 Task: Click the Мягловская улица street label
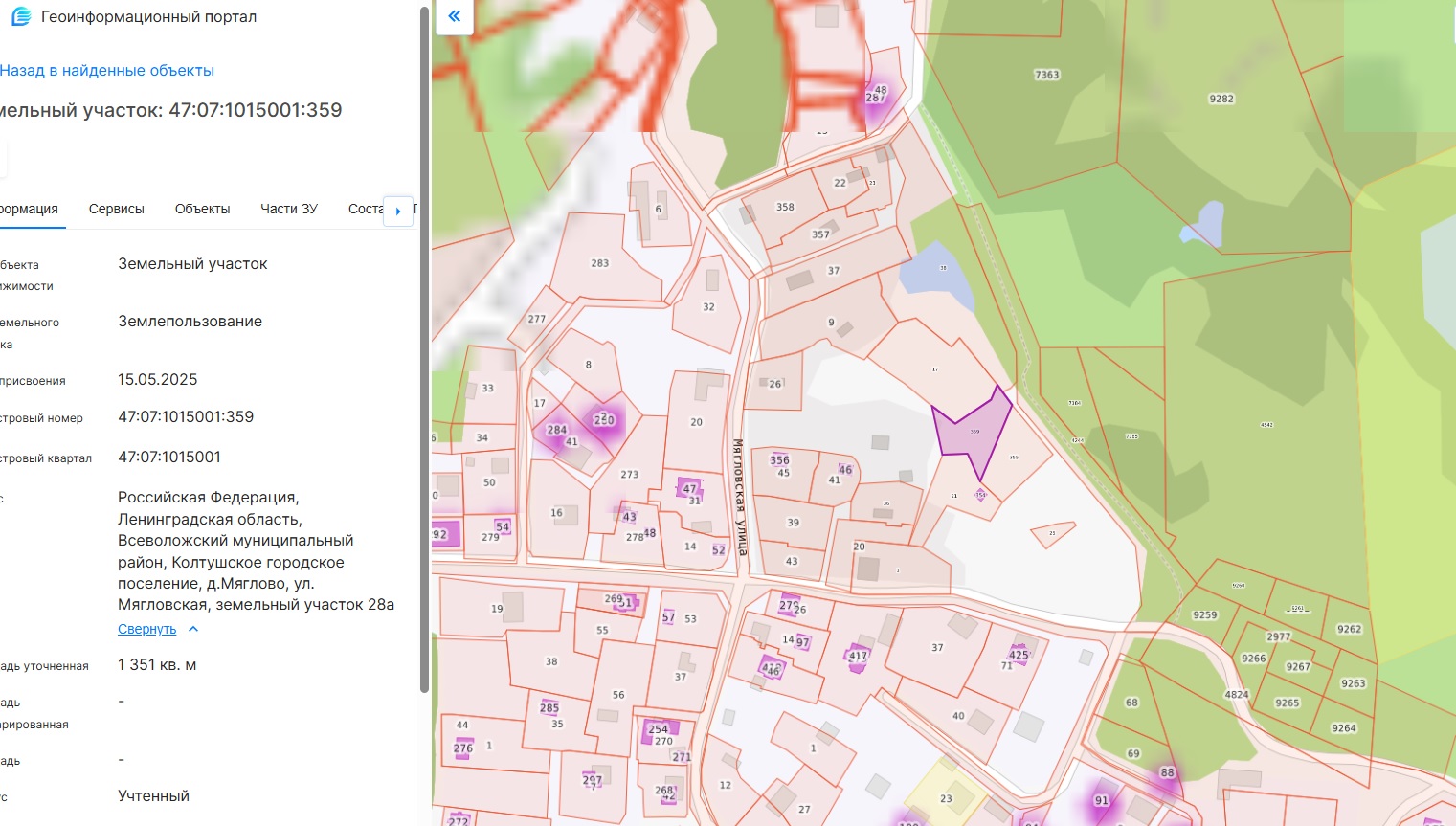tap(739, 498)
